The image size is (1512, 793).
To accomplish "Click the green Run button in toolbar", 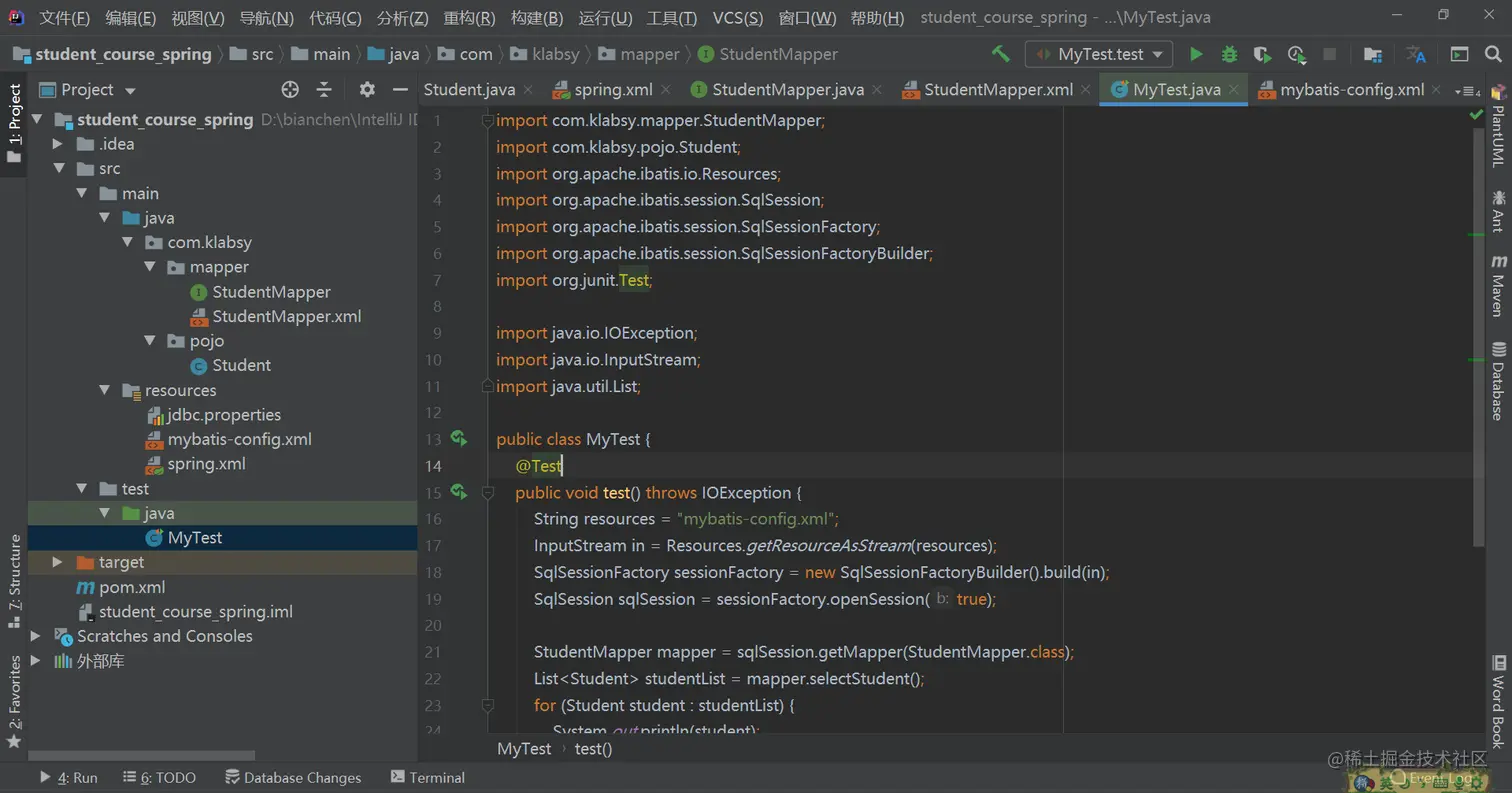I will [1196, 54].
